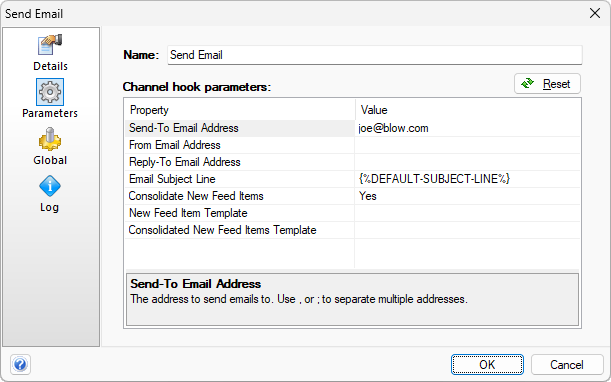611x382 pixels.
Task: Click the Consolidated New Feed Items Template value cell
Action: coord(468,230)
